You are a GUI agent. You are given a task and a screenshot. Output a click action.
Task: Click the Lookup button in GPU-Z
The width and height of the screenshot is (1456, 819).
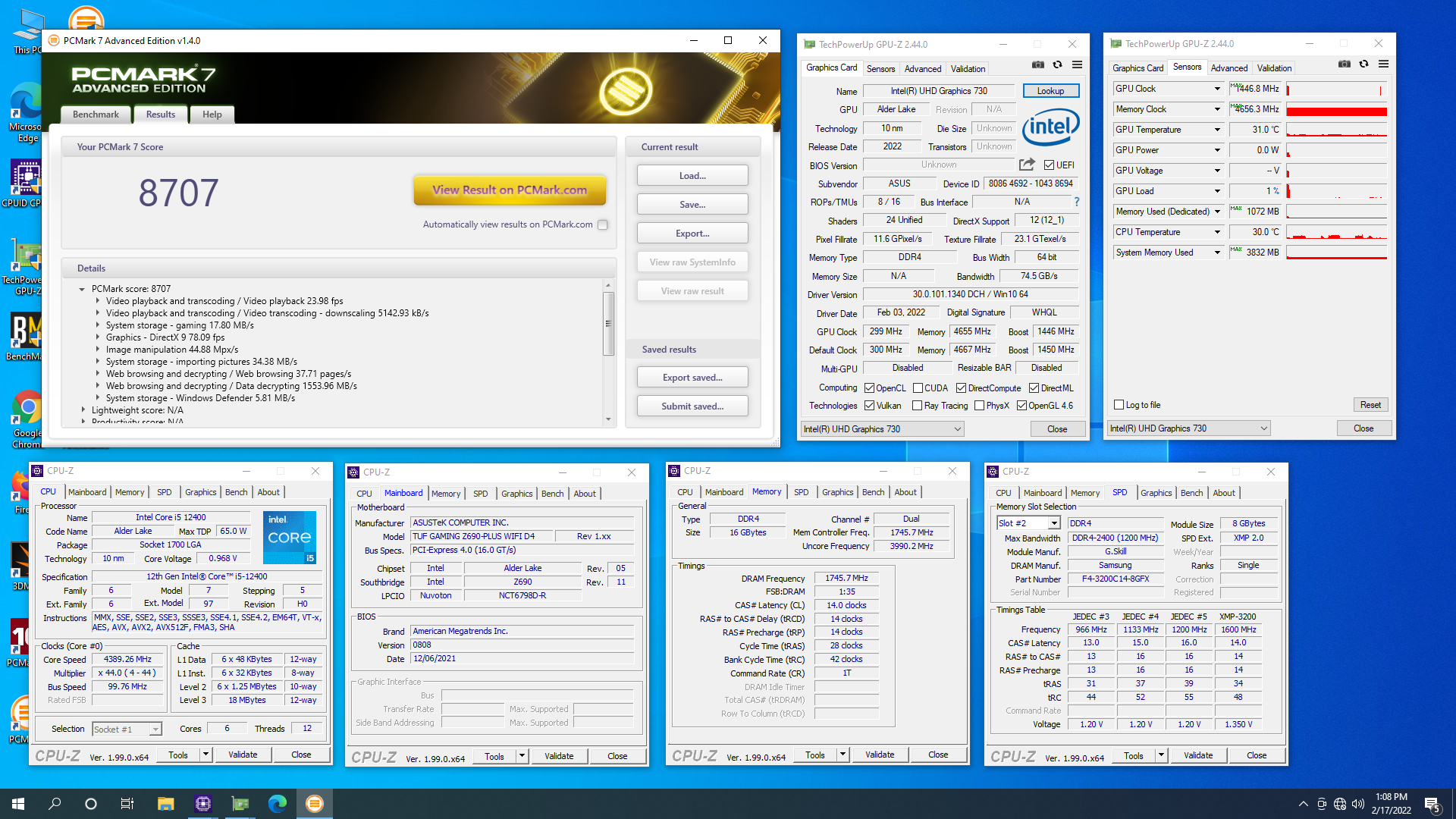tap(1051, 90)
